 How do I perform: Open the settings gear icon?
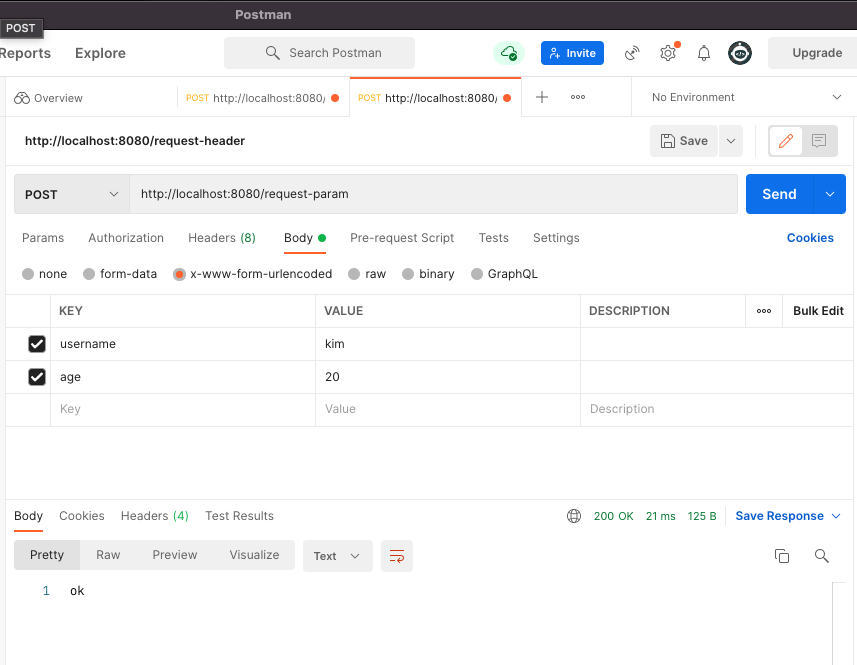pyautogui.click(x=668, y=53)
